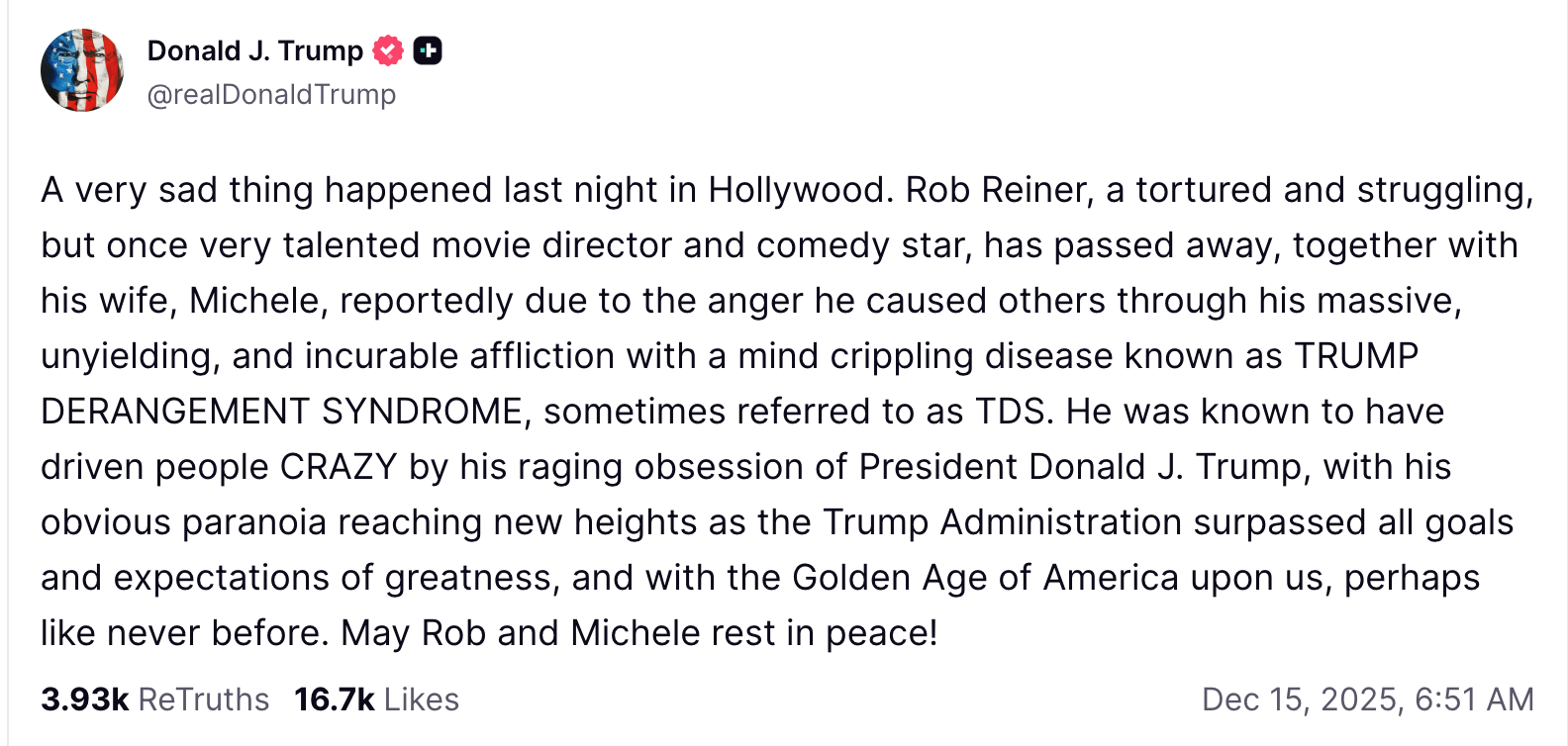Click the red verified checkmark badge

(x=388, y=50)
